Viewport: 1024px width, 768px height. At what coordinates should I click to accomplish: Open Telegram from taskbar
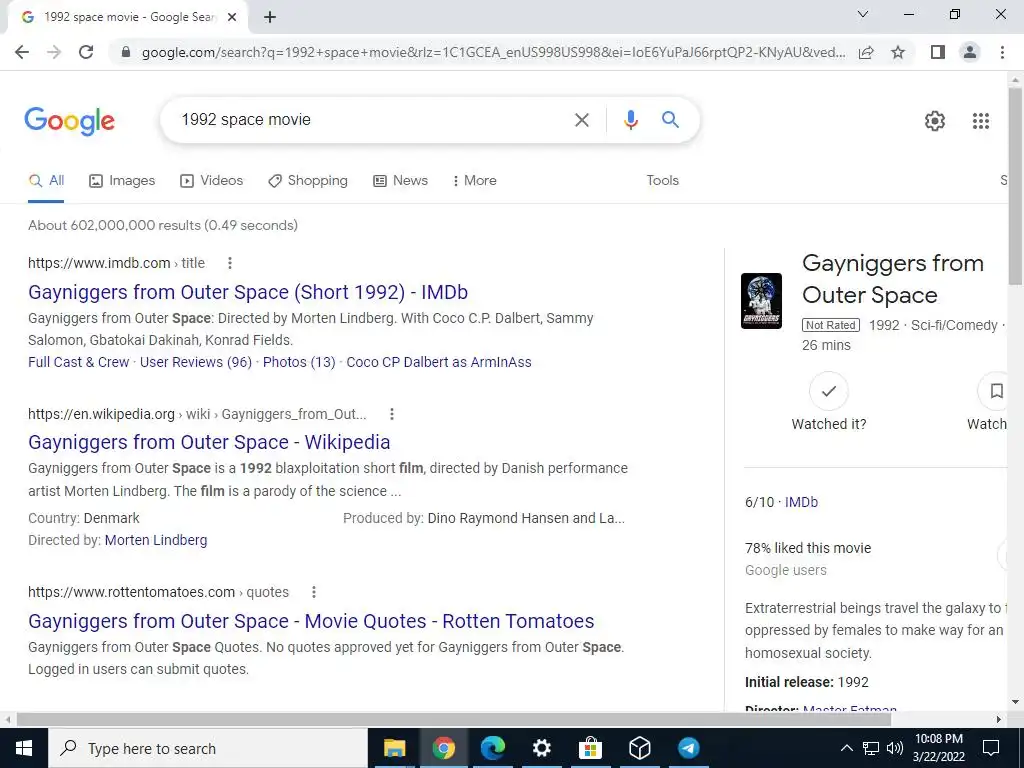click(688, 748)
